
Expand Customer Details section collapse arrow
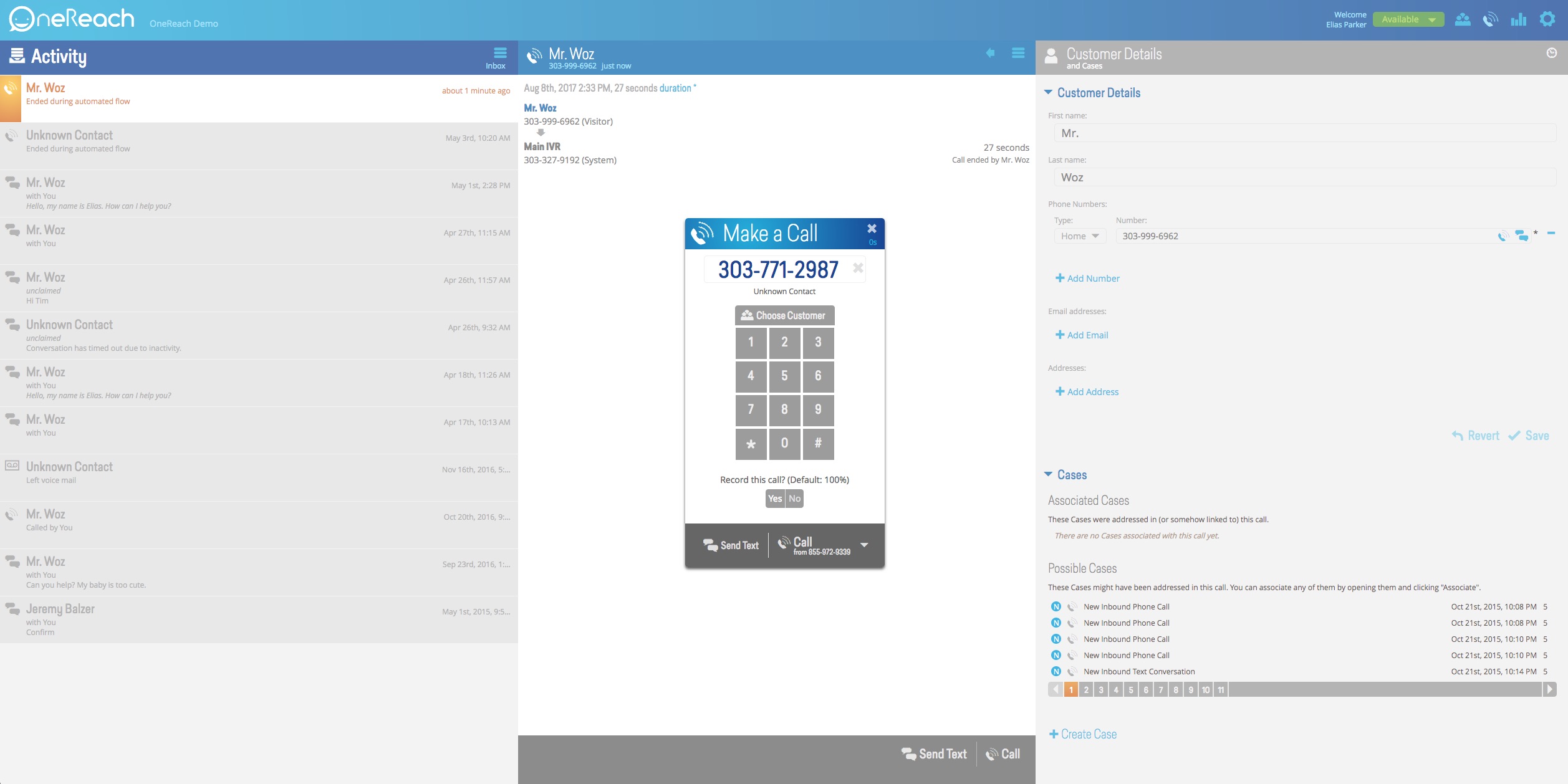click(1049, 92)
